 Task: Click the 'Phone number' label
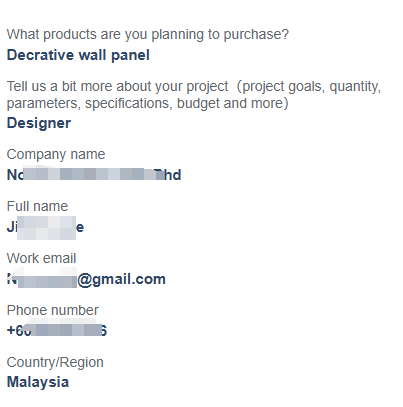[x=53, y=310]
